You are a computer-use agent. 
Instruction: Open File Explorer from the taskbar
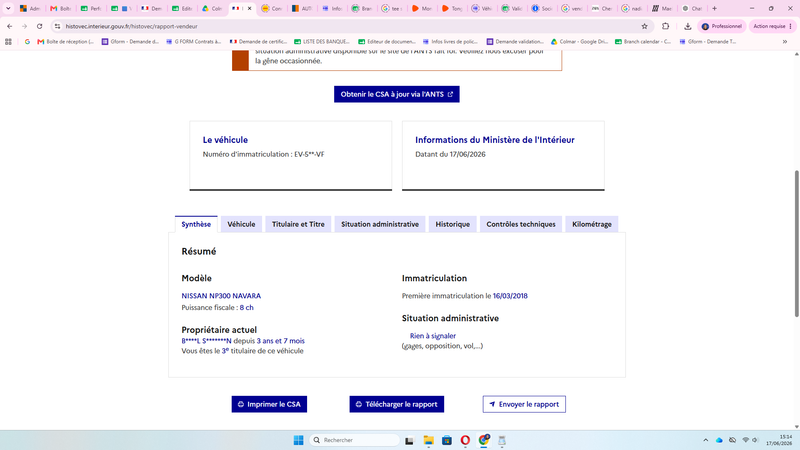coord(428,440)
